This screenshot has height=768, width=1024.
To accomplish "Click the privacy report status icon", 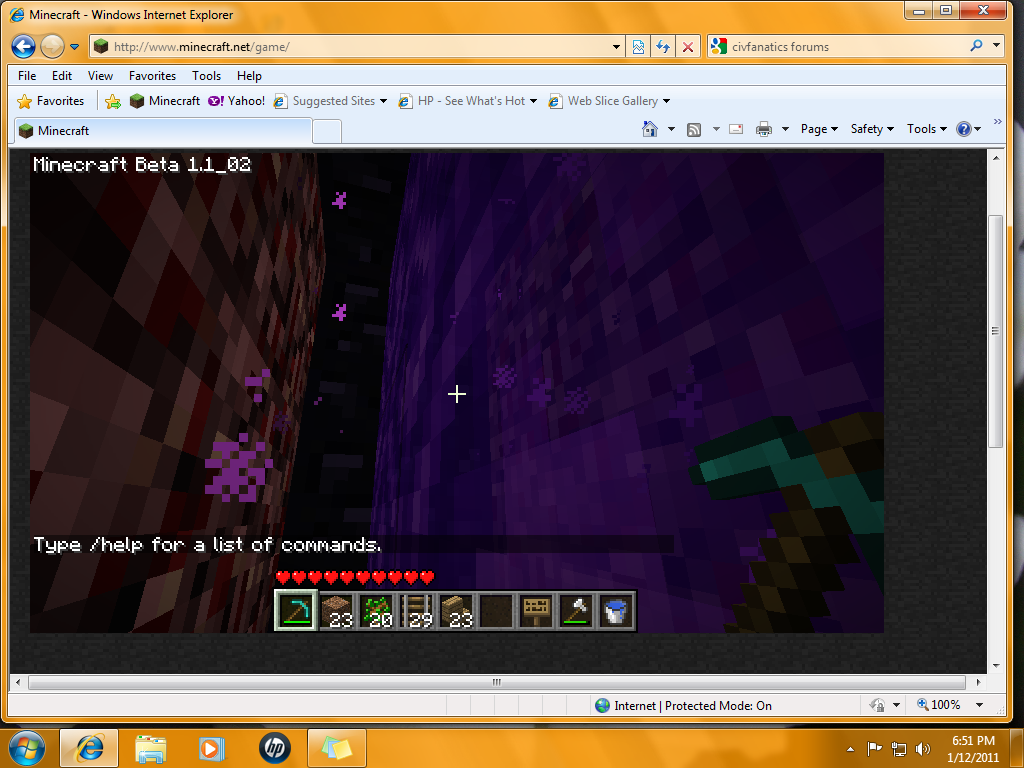I will 877,705.
